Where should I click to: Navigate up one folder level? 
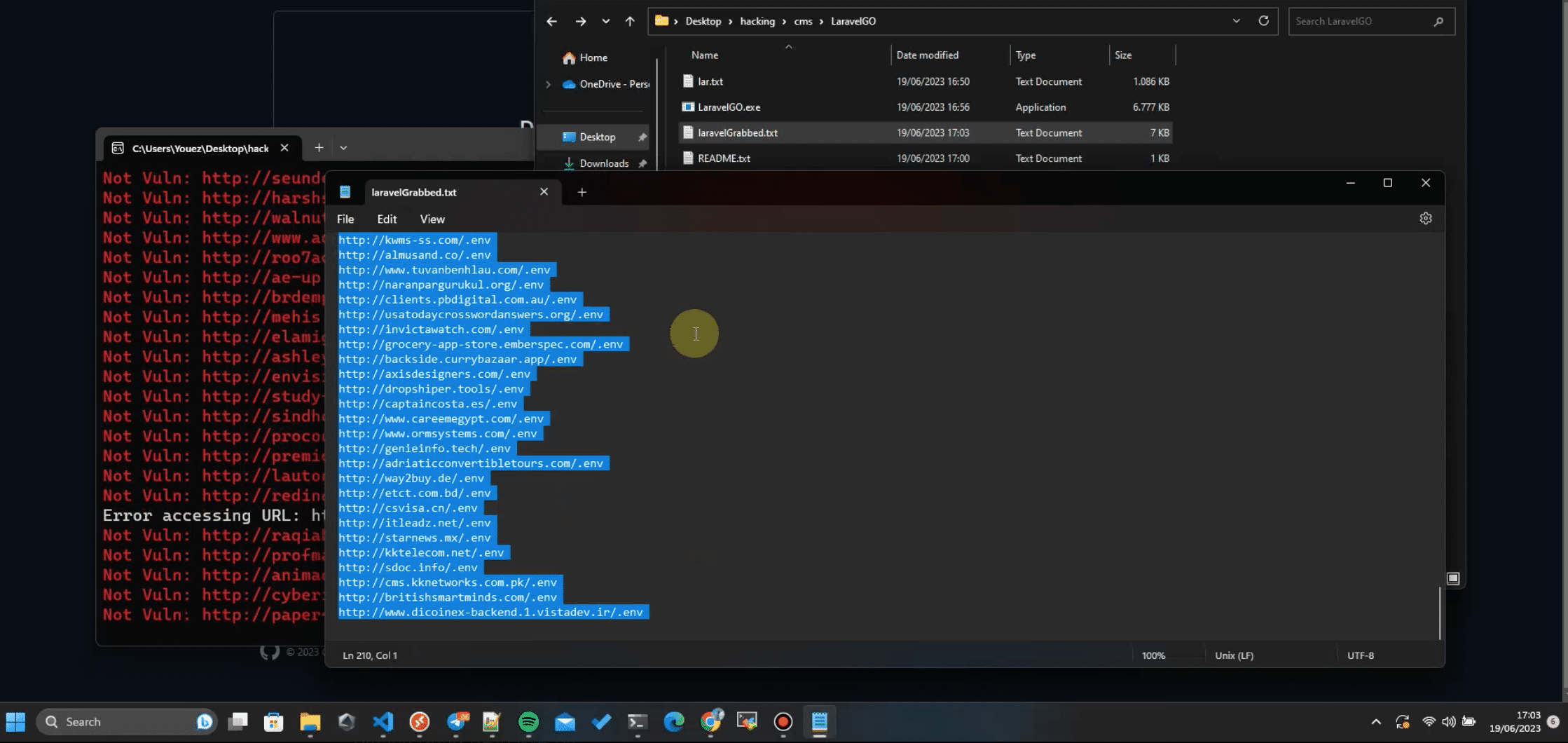click(x=630, y=21)
